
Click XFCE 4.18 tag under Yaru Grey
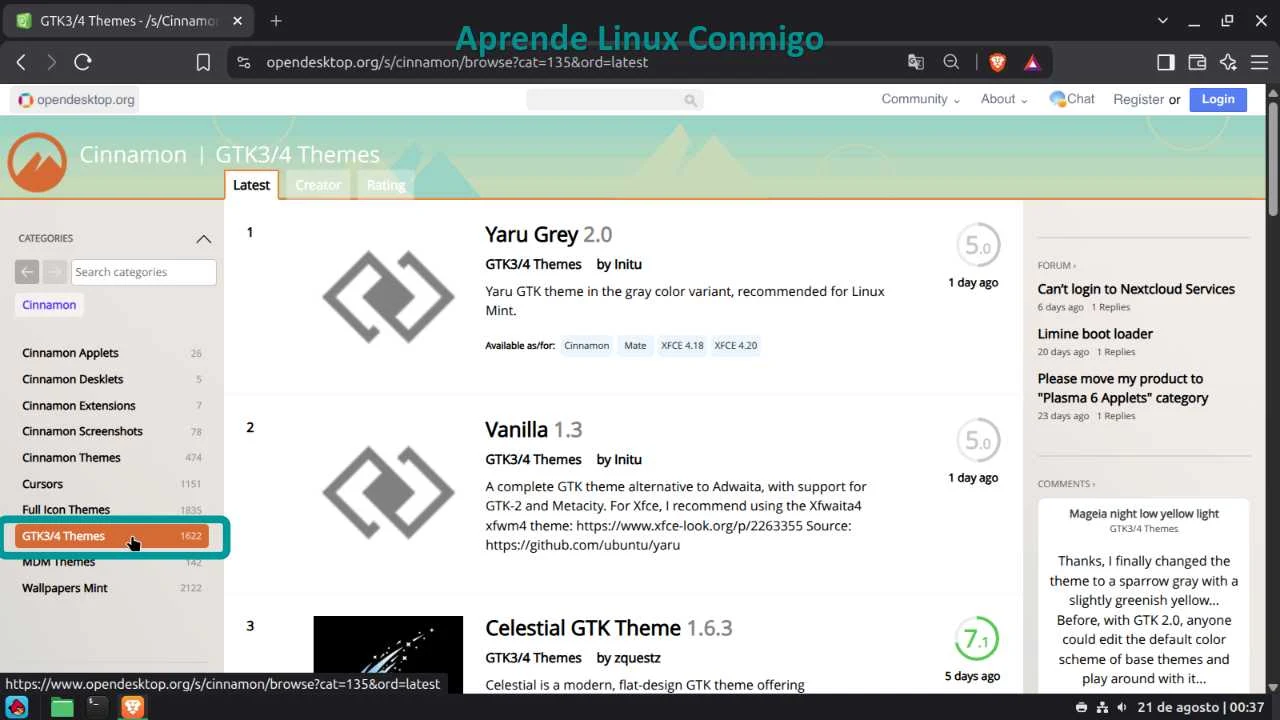(682, 346)
